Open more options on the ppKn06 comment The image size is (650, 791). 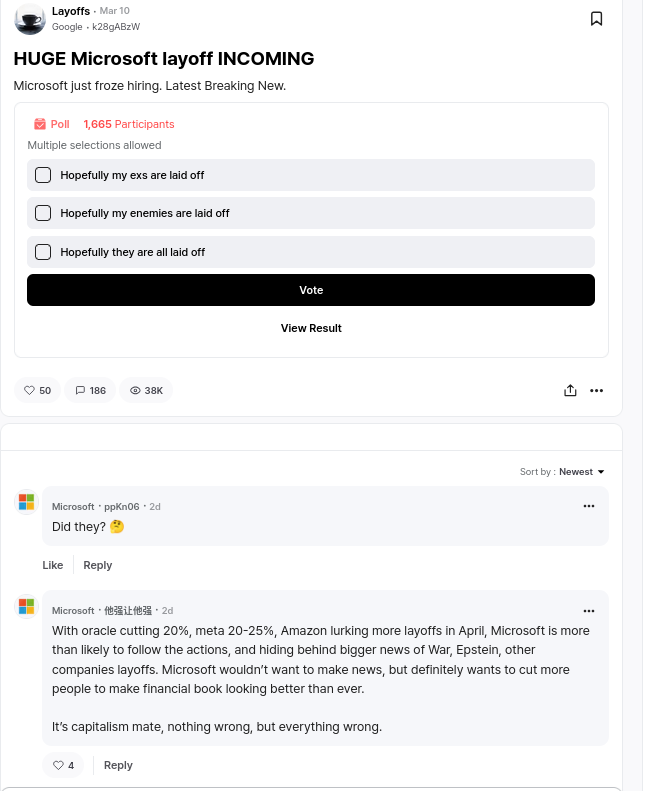click(x=589, y=506)
